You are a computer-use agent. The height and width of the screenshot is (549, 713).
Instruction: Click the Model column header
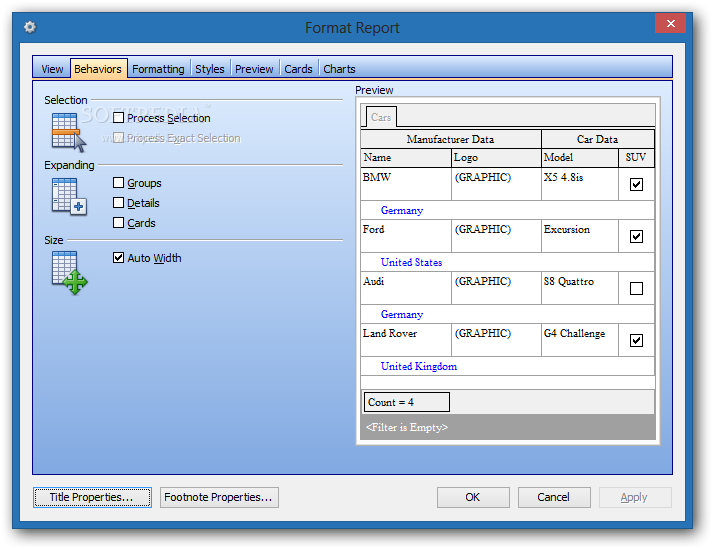coord(580,157)
